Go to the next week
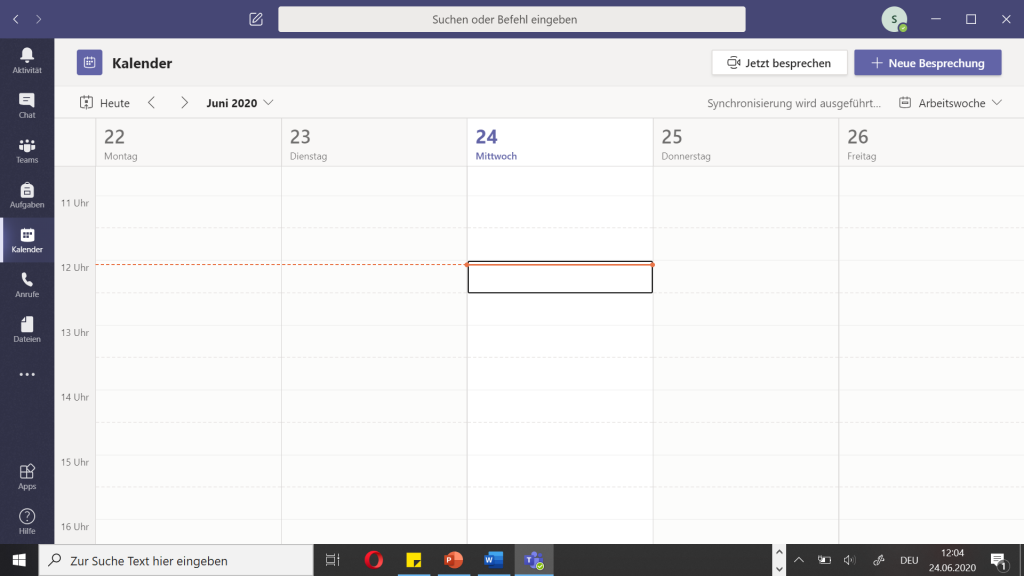Viewport: 1024px width, 576px height. 184,103
